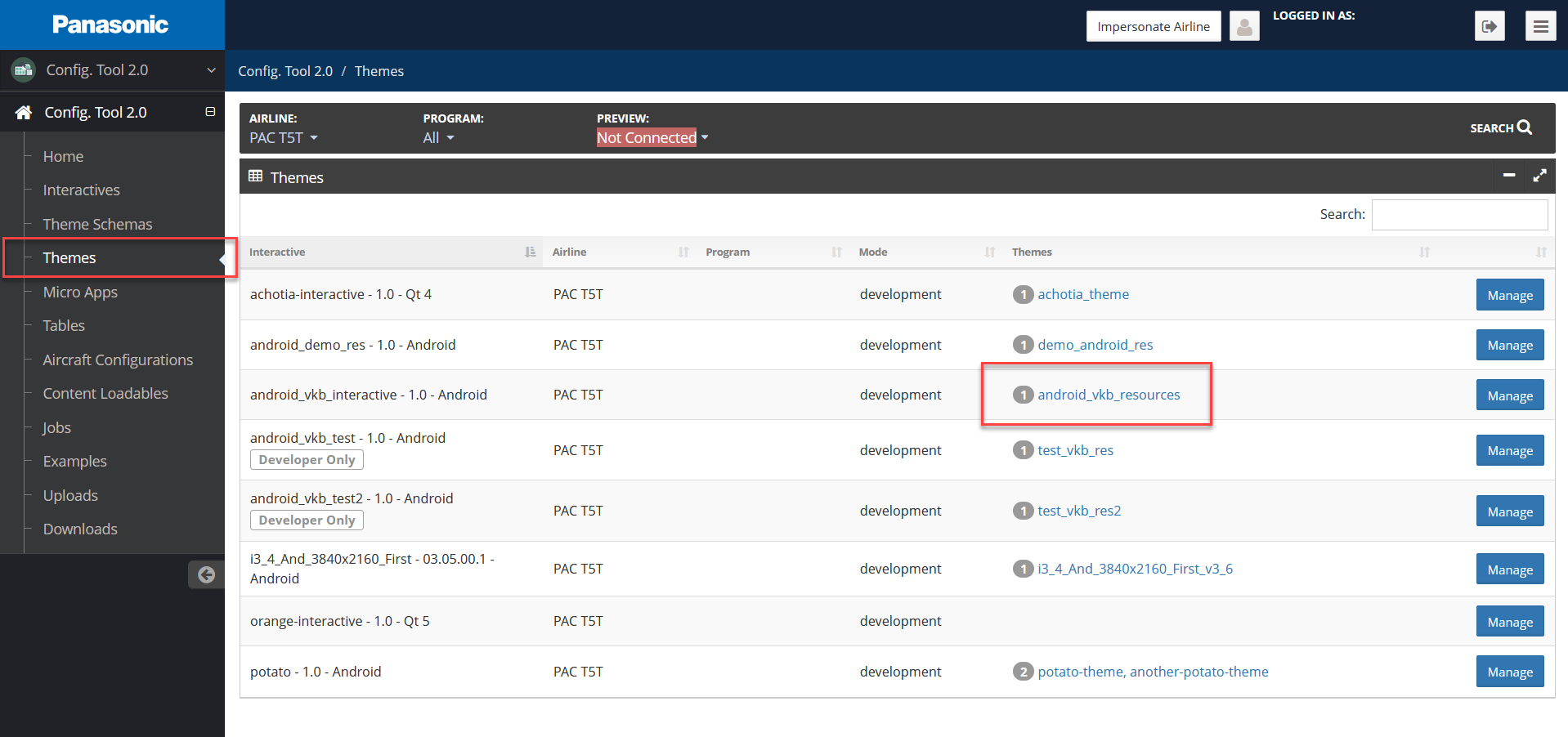Collapse the Themes panel with the minus icon

[x=1509, y=176]
